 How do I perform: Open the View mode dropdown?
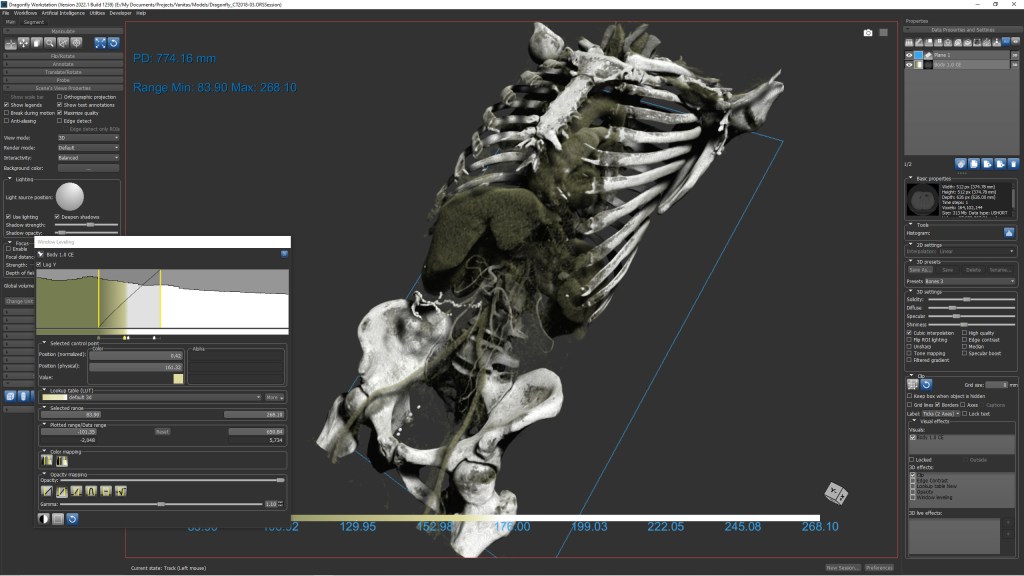pos(88,137)
